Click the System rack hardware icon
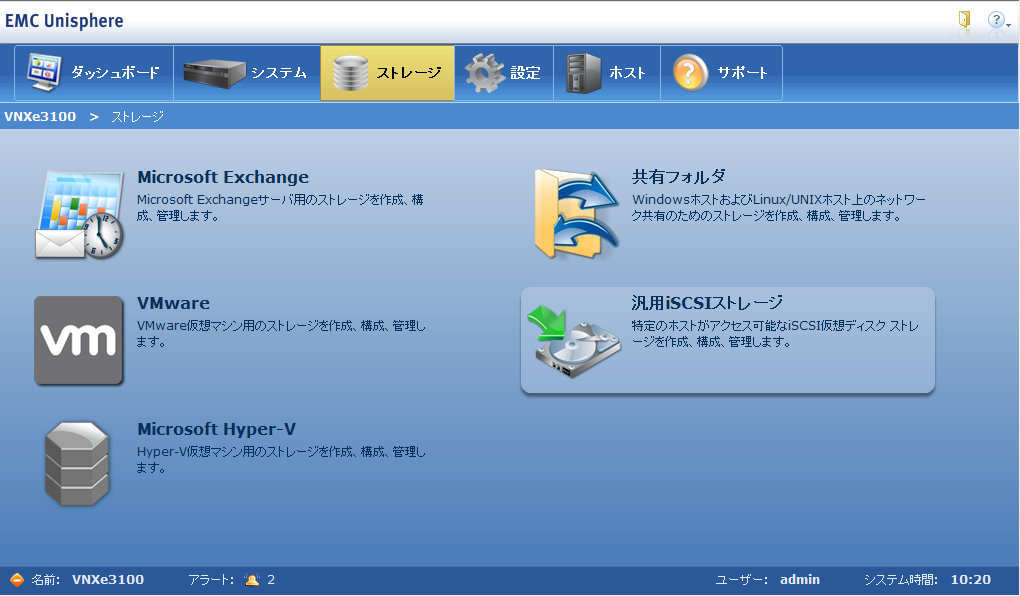 point(214,74)
